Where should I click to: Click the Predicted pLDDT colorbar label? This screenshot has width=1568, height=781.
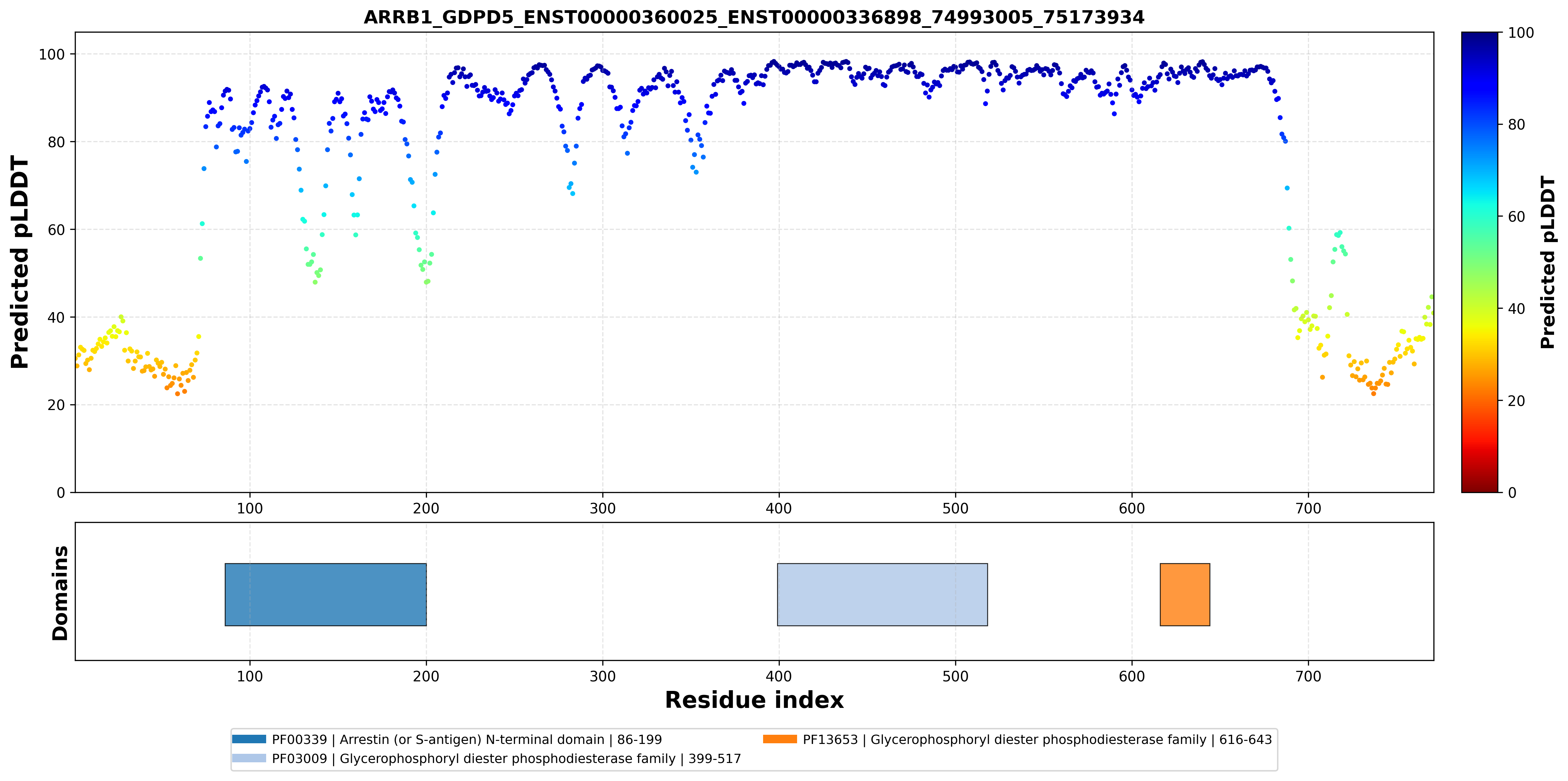[x=1548, y=262]
